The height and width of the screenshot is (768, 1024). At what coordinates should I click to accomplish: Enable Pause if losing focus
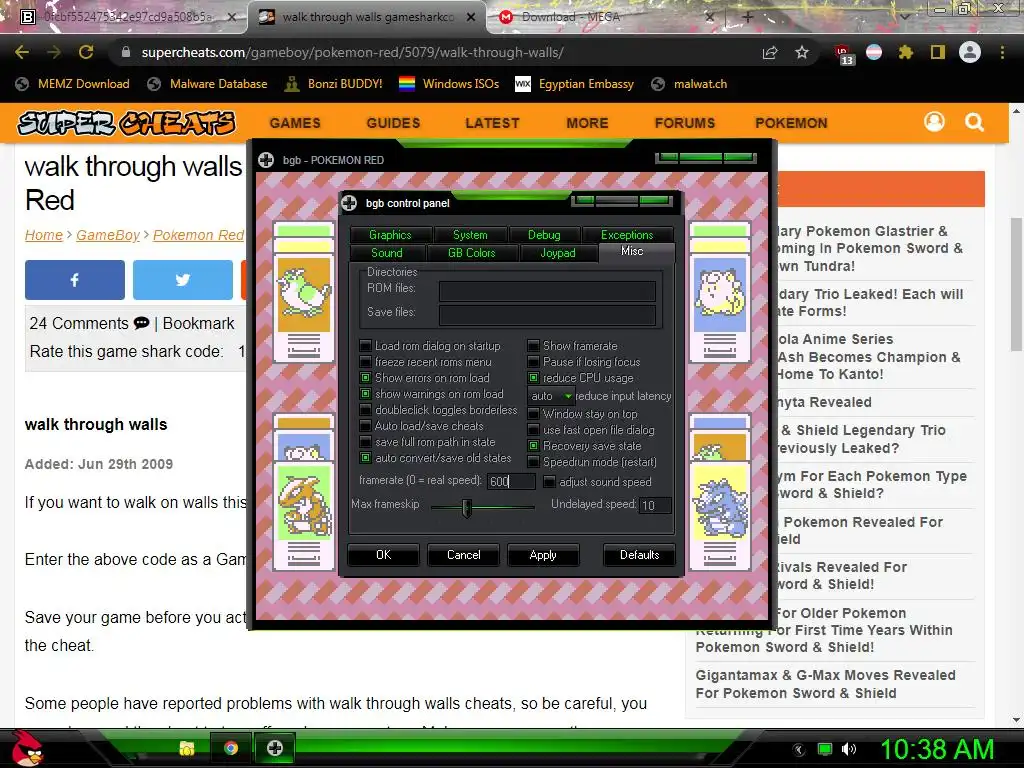tap(534, 362)
